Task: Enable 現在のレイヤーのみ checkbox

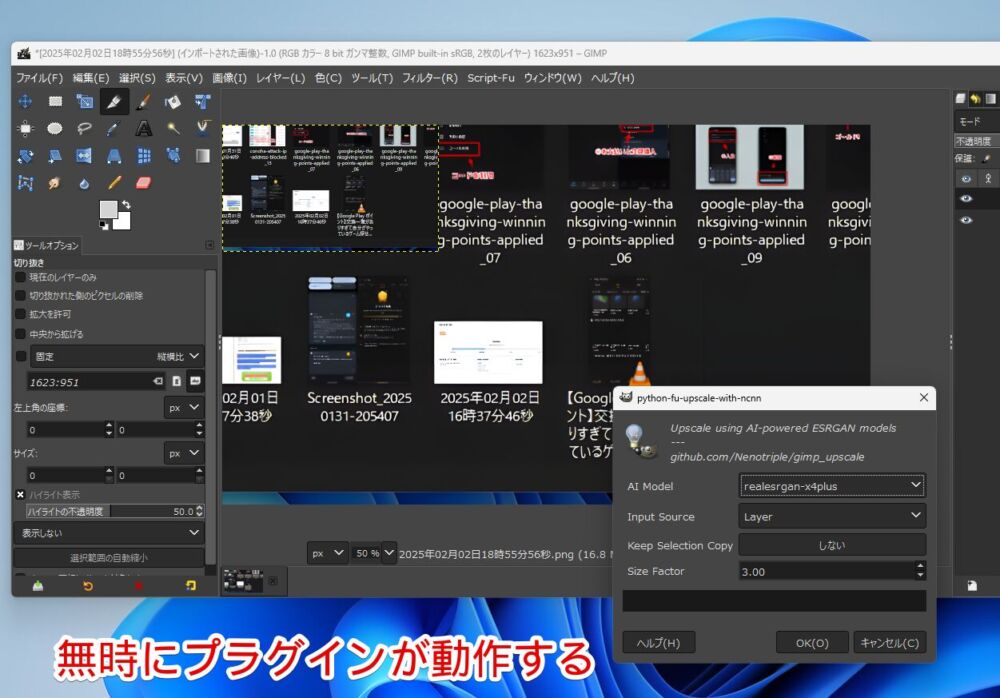Action: coord(20,278)
